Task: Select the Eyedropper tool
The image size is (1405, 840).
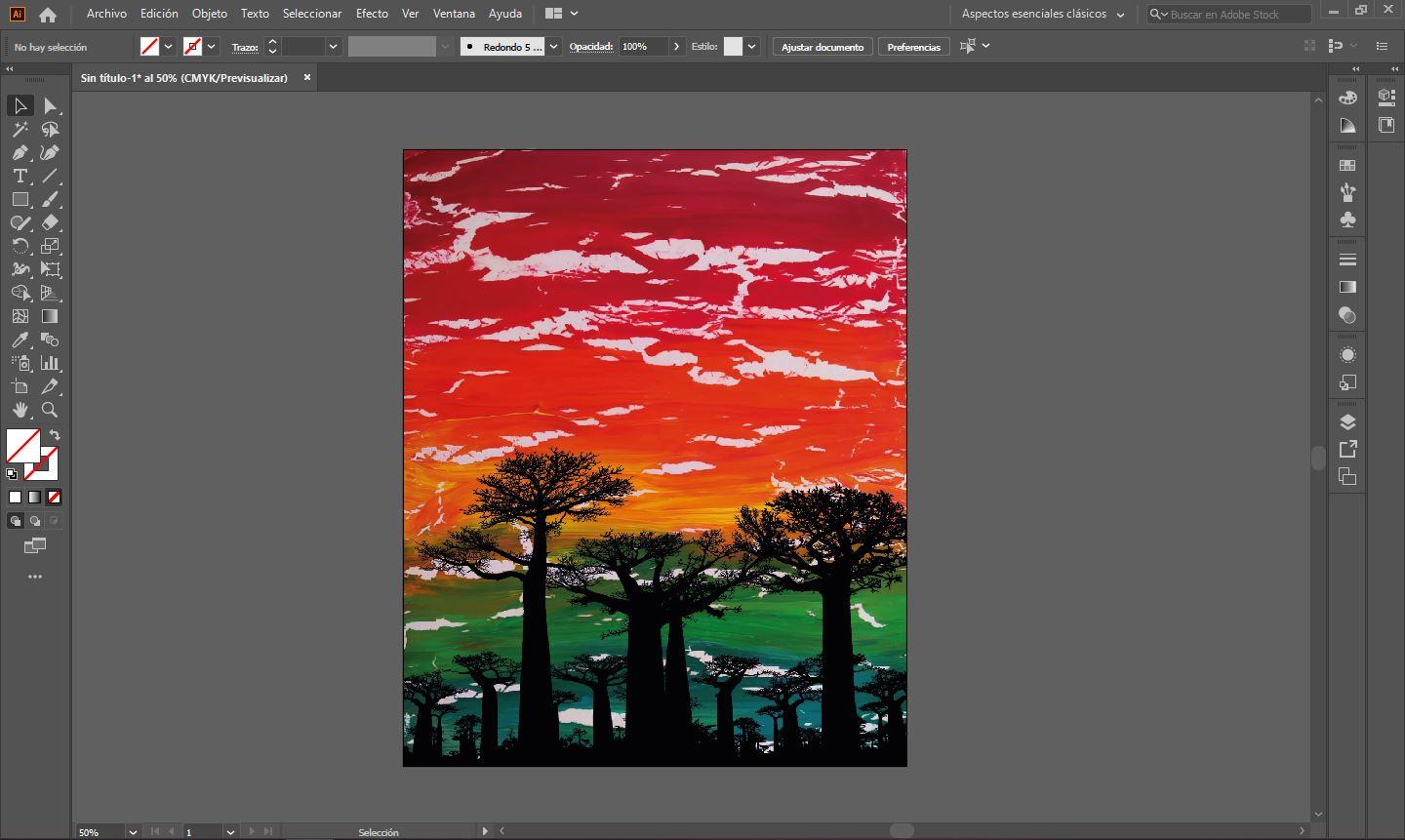Action: pyautogui.click(x=20, y=340)
